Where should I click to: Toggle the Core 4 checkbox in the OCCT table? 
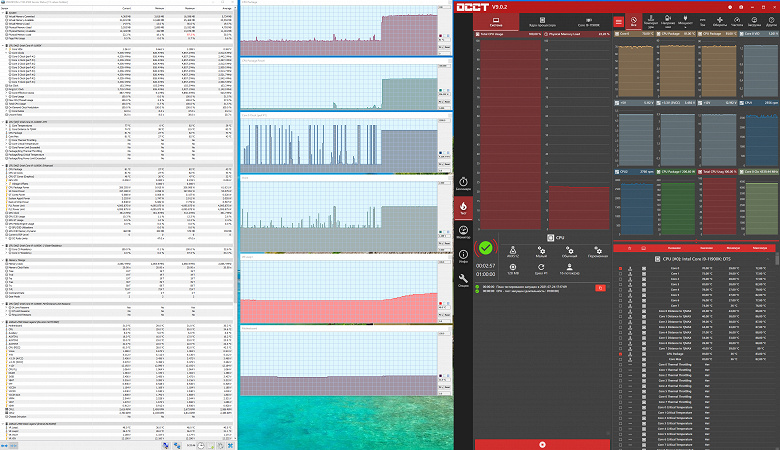coord(620,290)
